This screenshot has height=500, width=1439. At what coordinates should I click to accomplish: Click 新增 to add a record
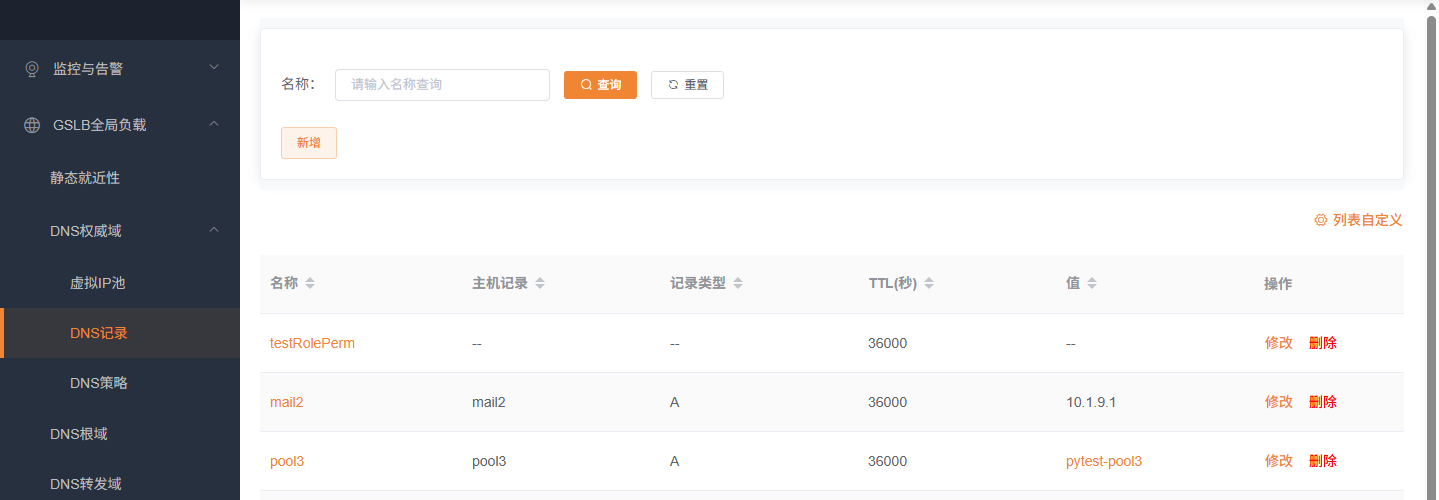(308, 143)
